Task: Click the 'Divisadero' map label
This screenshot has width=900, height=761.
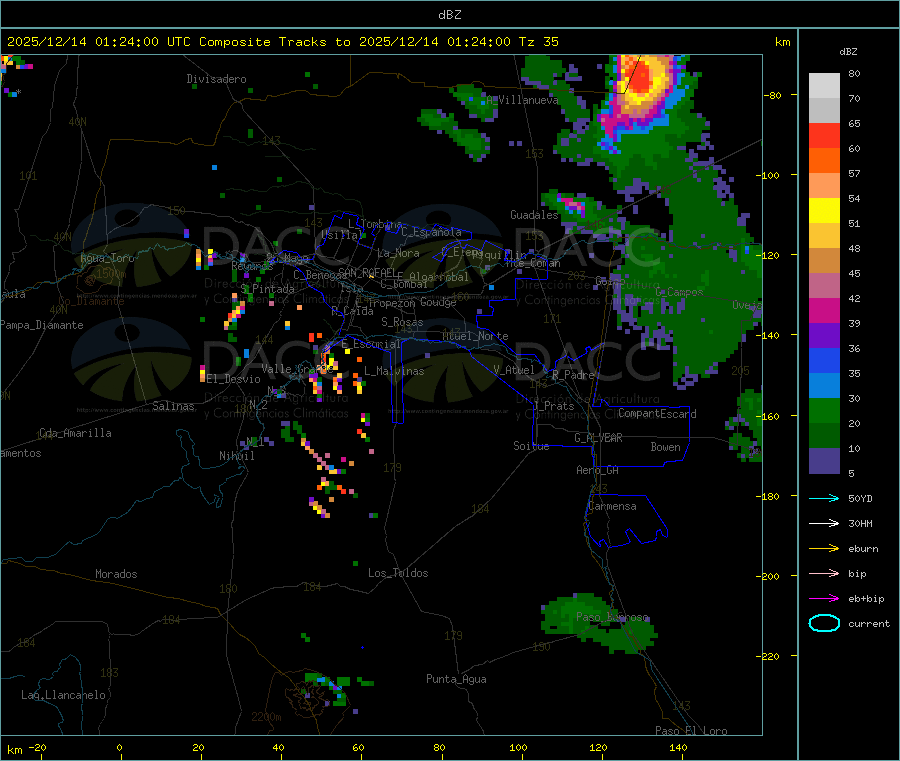Action: point(216,79)
